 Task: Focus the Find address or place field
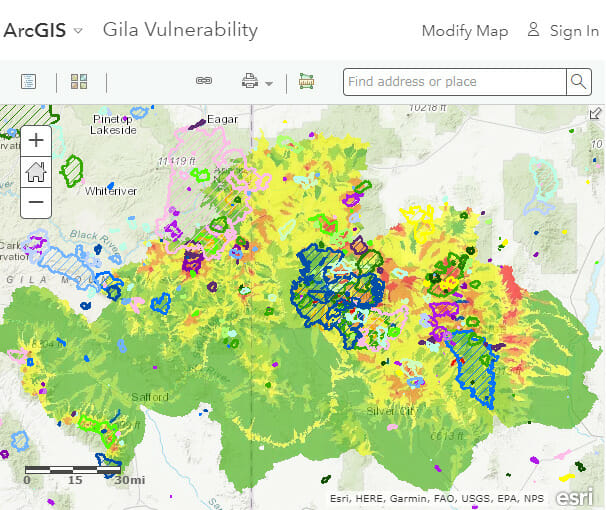454,82
